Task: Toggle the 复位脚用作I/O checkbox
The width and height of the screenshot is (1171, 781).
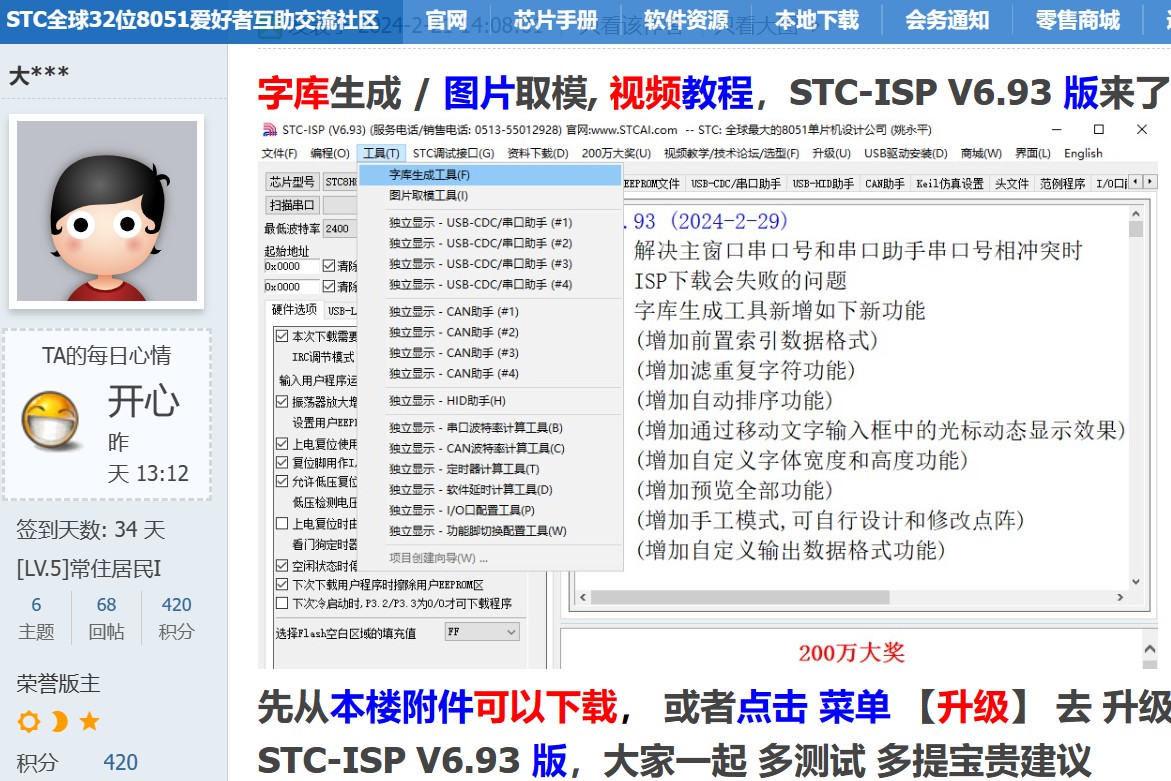Action: (x=282, y=462)
